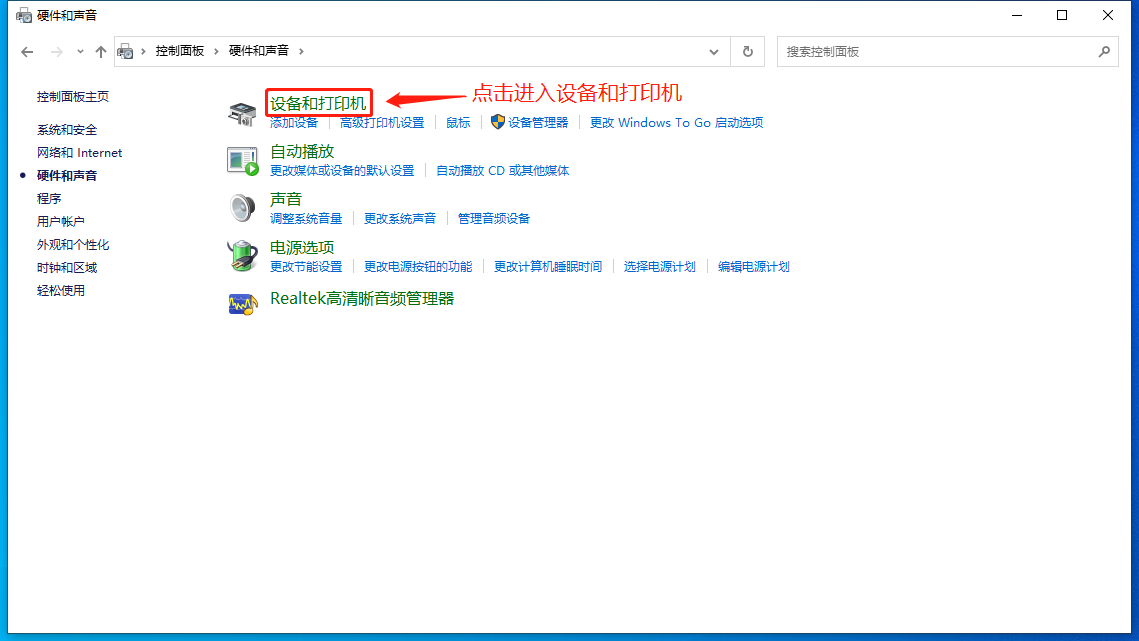Click the refresh button in address bar
This screenshot has width=1139, height=641.
tap(748, 51)
